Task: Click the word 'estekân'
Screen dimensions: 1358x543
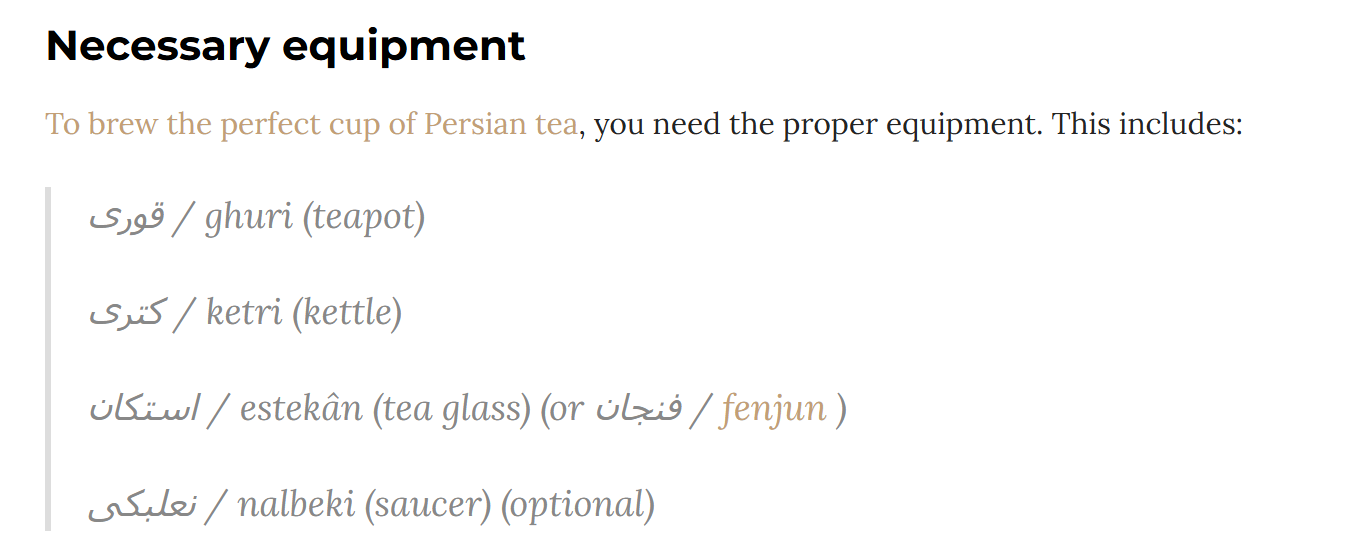Action: (x=301, y=409)
